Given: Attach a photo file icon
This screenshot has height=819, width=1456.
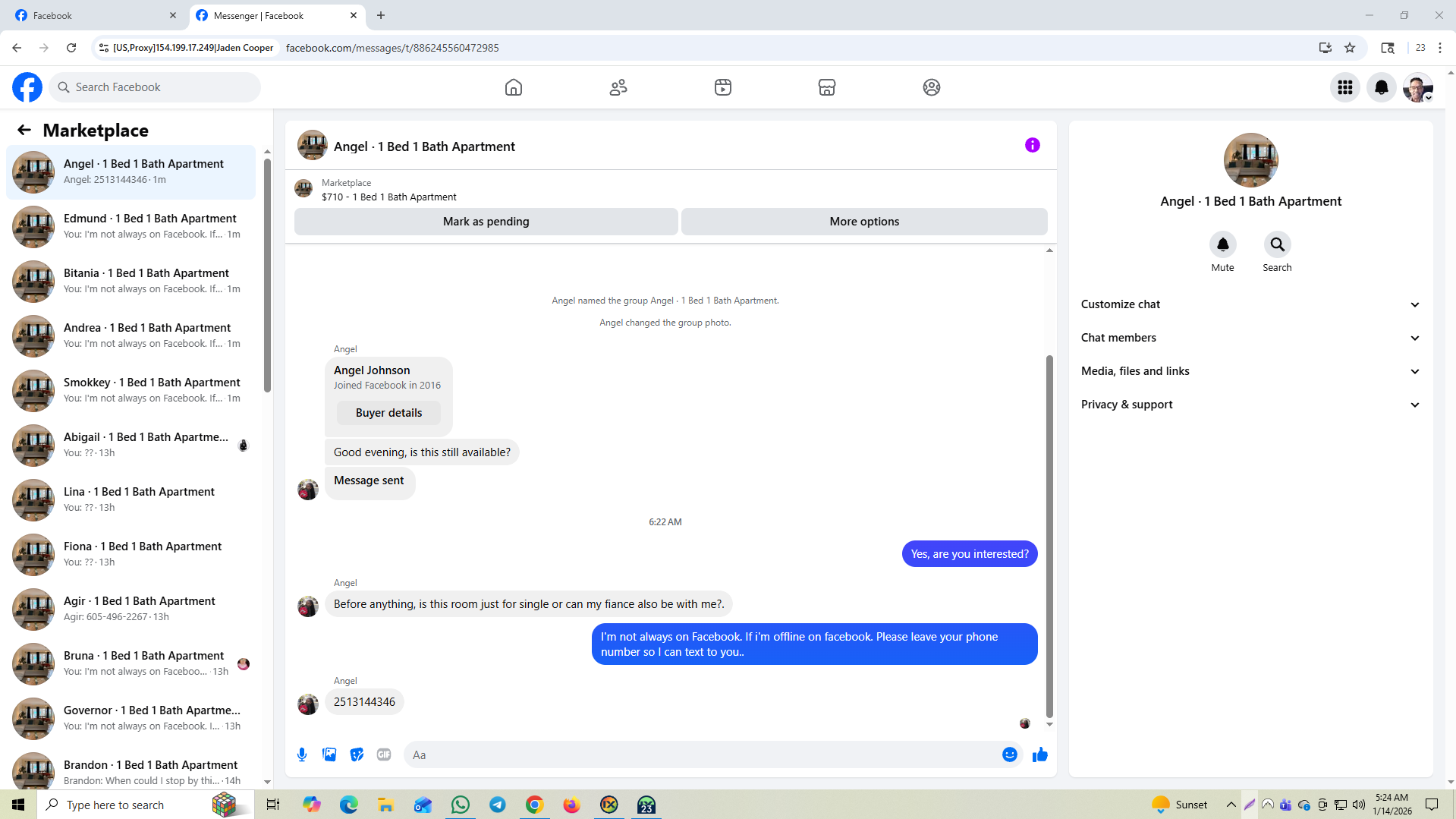Looking at the screenshot, I should [329, 754].
